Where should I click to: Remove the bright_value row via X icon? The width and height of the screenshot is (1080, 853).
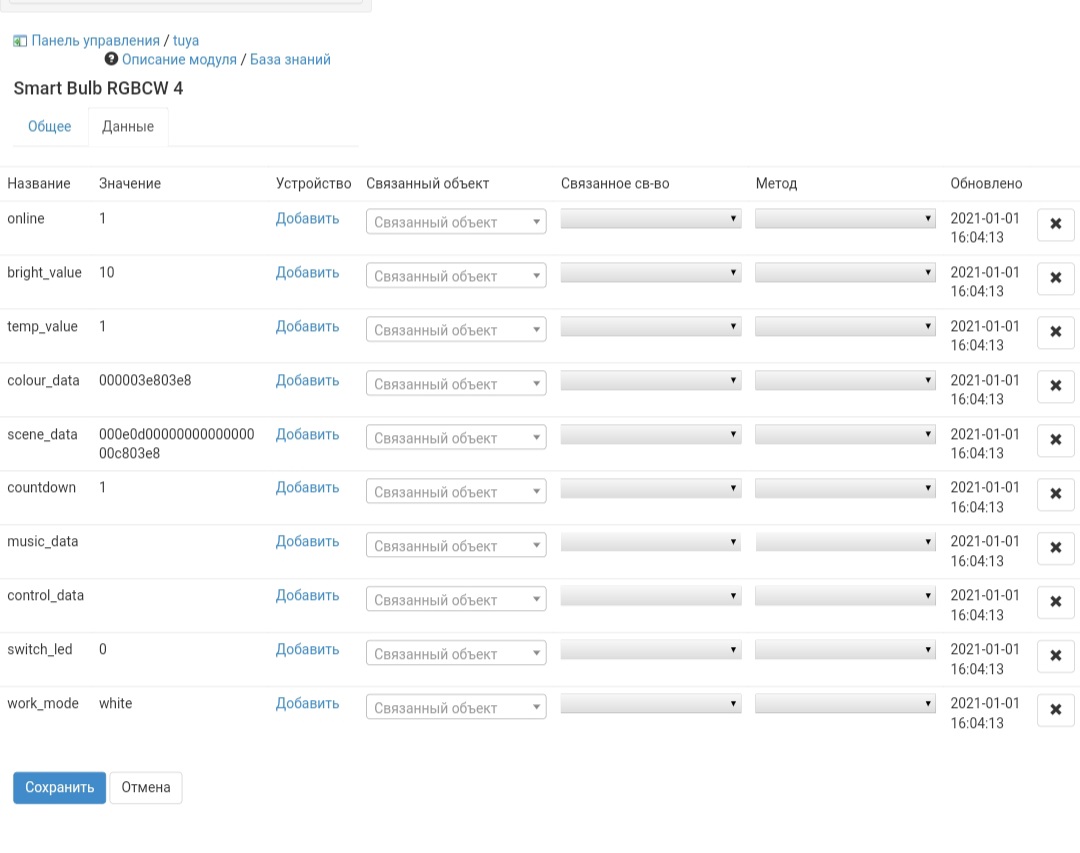[1055, 278]
